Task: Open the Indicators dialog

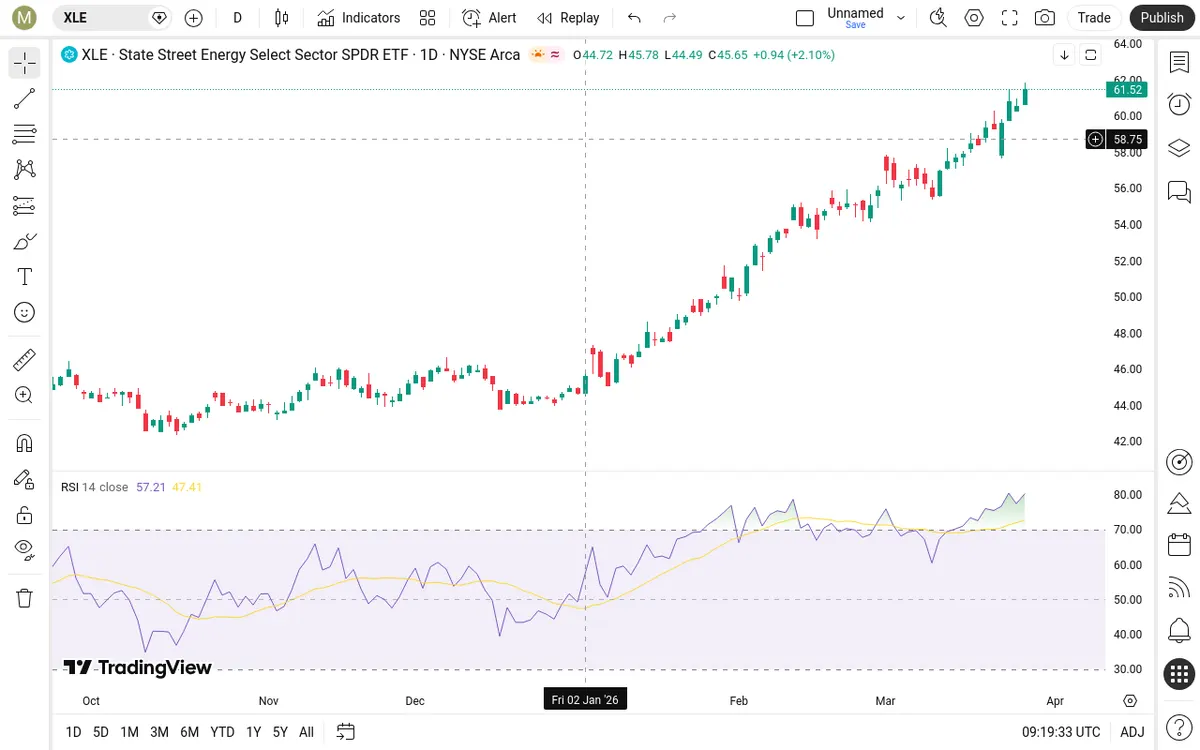Action: coord(359,17)
